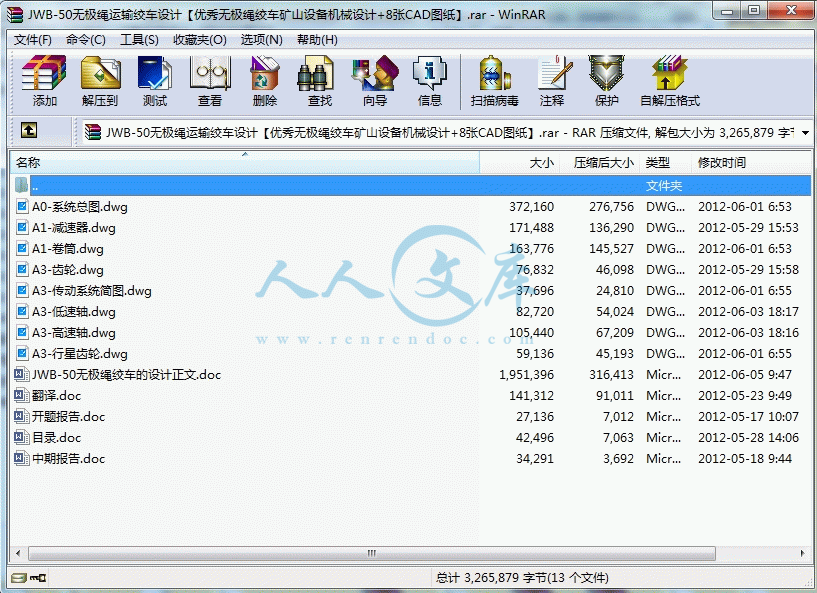Sort by the 类型 column header
This screenshot has width=817, height=593.
tap(666, 163)
